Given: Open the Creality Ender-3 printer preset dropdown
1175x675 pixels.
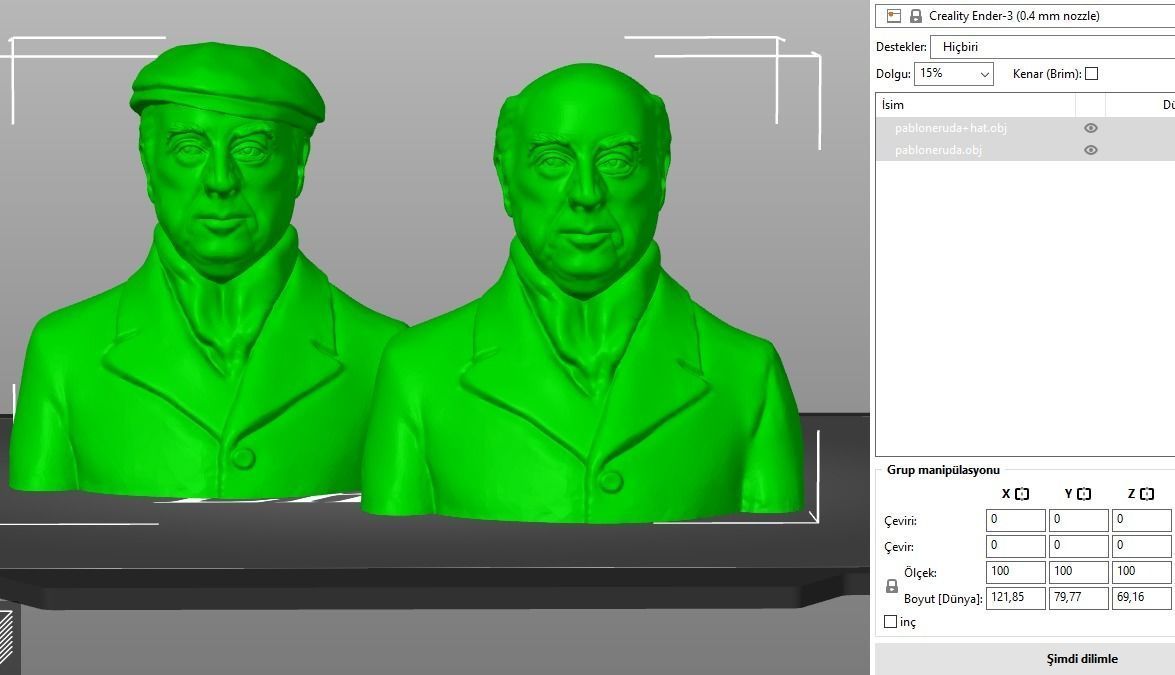Looking at the screenshot, I should 1025,16.
